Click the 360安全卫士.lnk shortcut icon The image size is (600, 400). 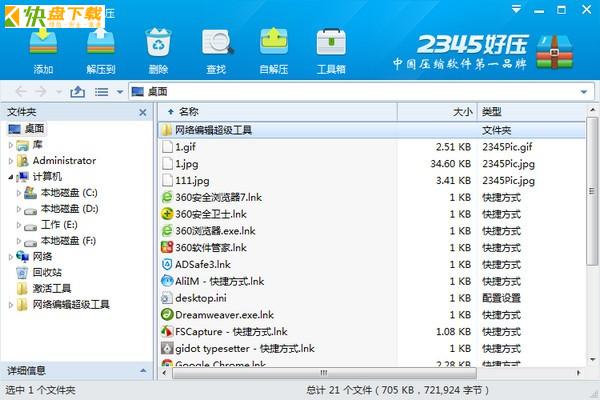coord(167,214)
